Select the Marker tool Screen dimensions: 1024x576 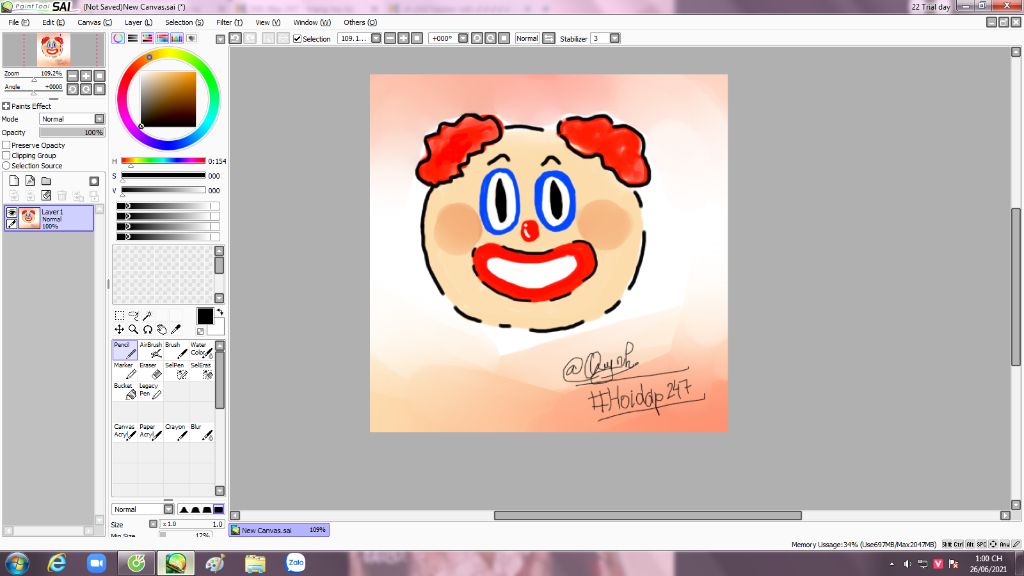click(124, 370)
